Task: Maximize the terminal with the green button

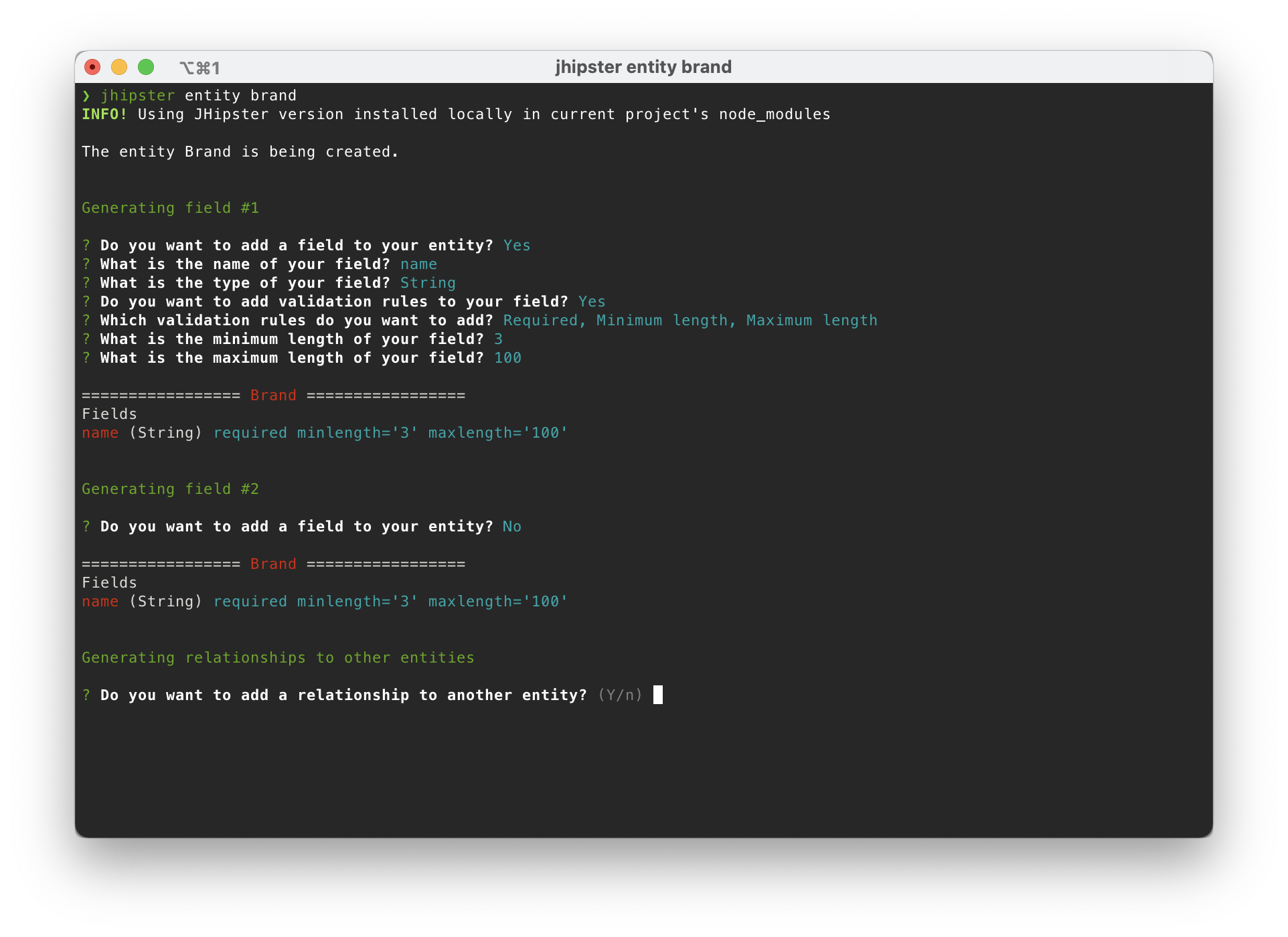Action: point(146,67)
